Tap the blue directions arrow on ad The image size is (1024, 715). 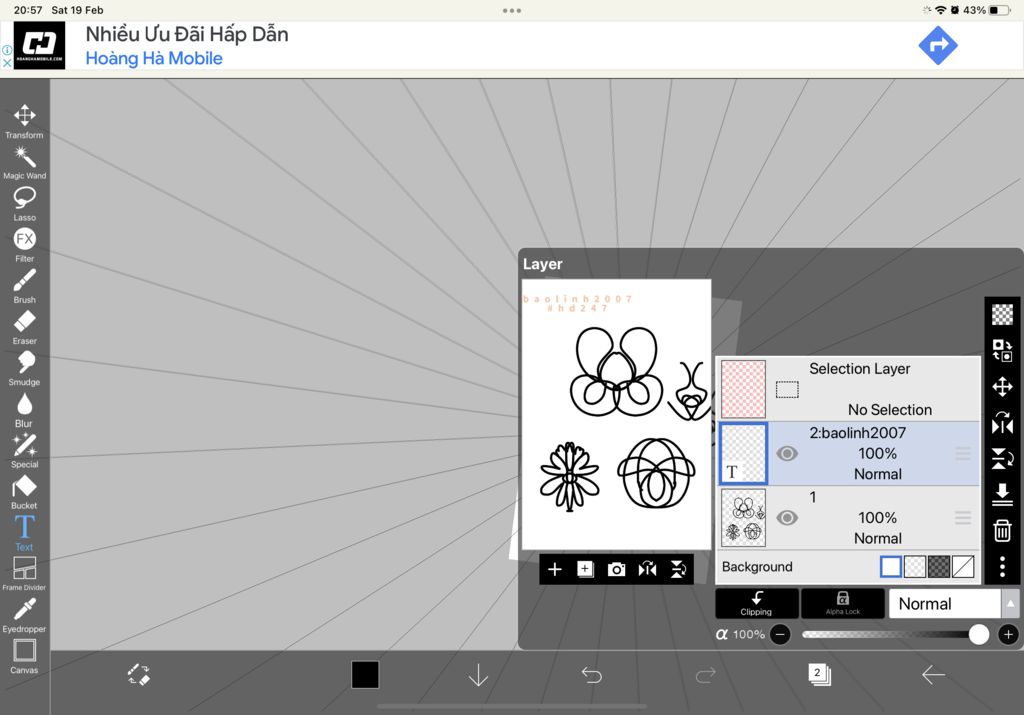(x=938, y=45)
